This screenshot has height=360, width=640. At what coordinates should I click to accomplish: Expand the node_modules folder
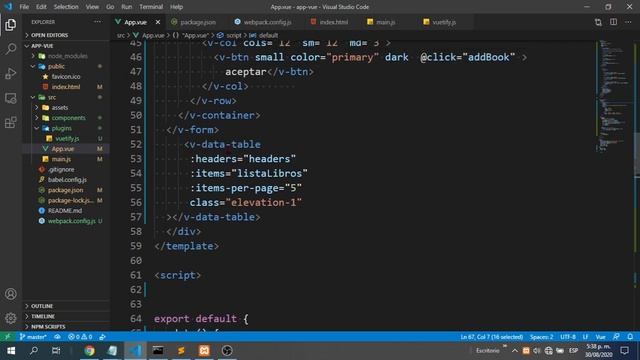(67, 56)
